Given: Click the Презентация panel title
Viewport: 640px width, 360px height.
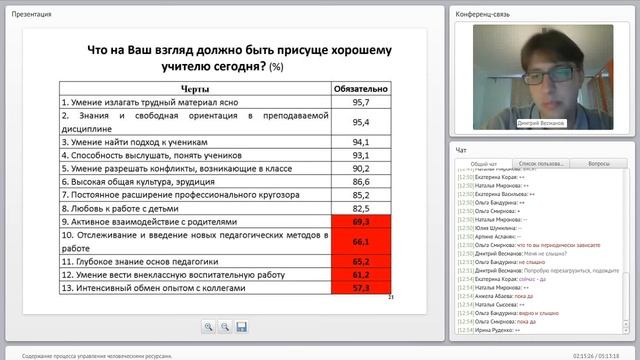Looking at the screenshot, I should pyautogui.click(x=31, y=14).
